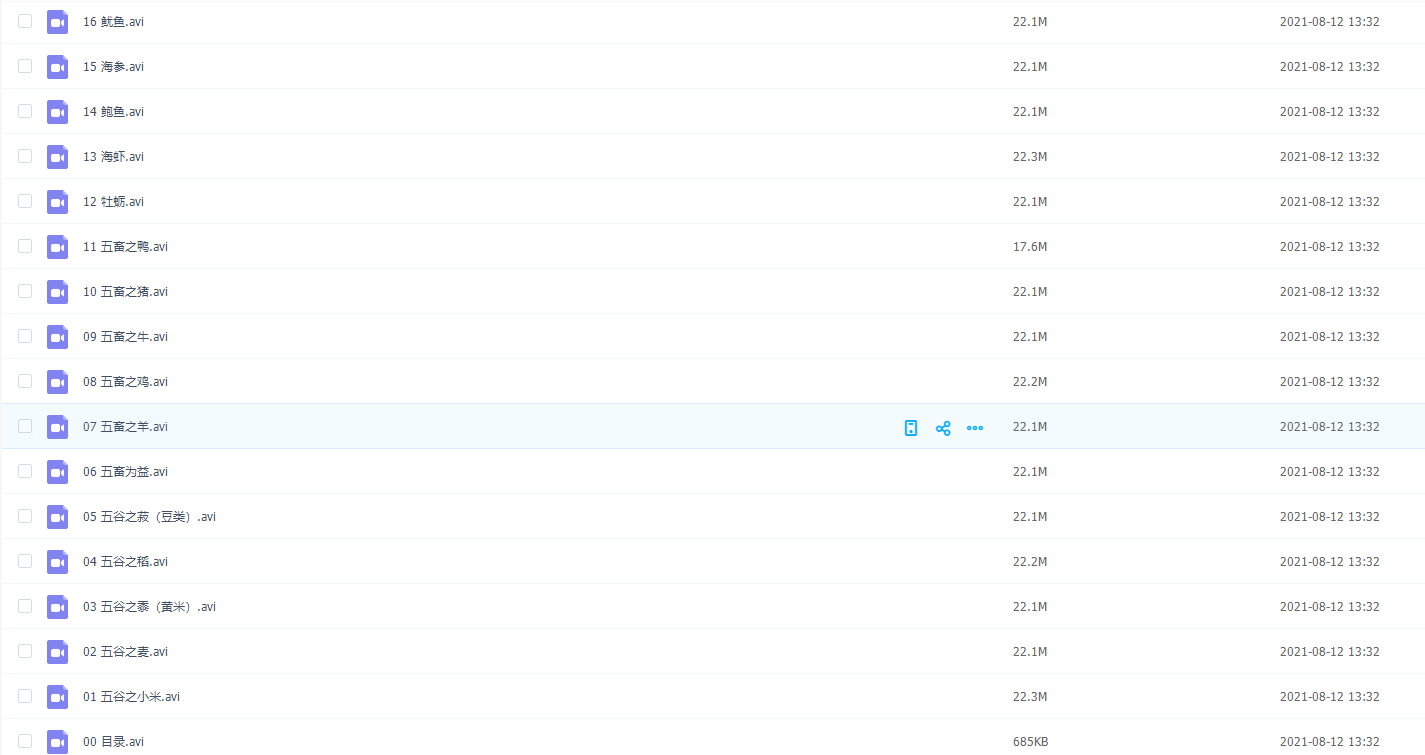Toggle the checkbox for 02 五谷之麦.avi
The image size is (1425, 755).
click(25, 652)
